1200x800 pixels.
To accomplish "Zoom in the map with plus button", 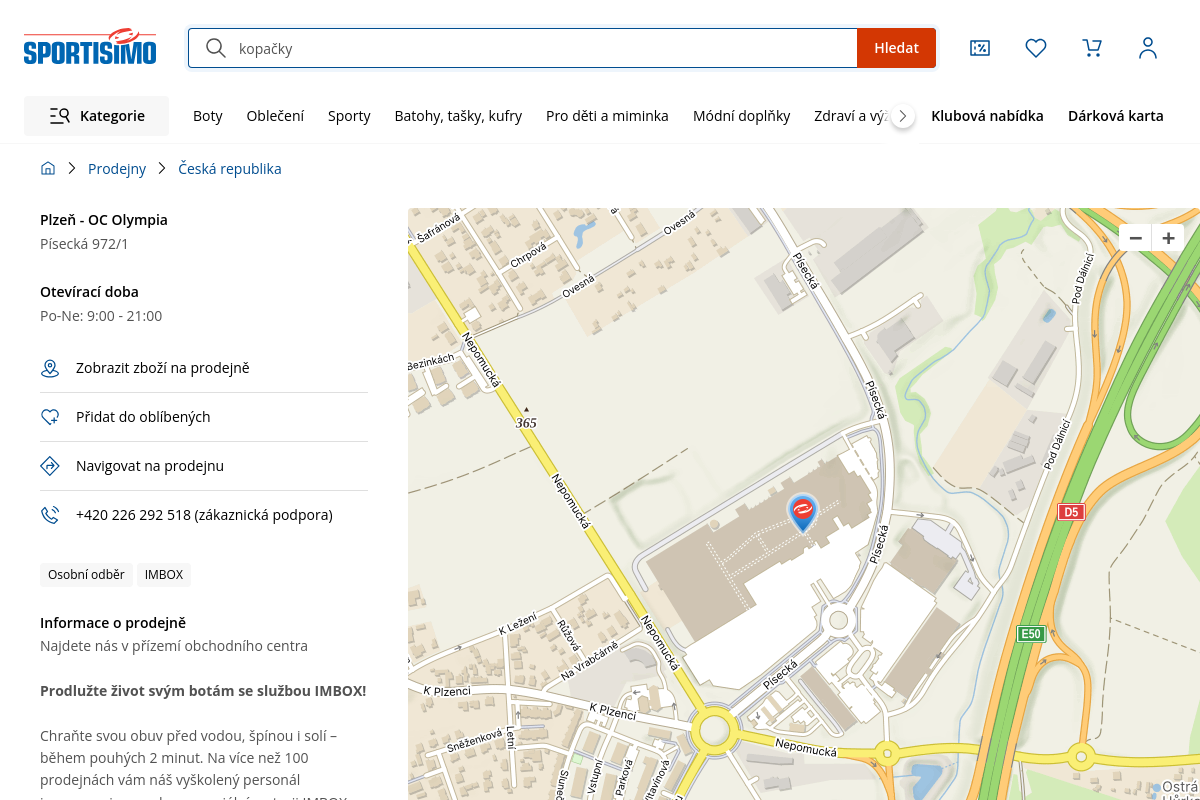I will tap(1168, 238).
